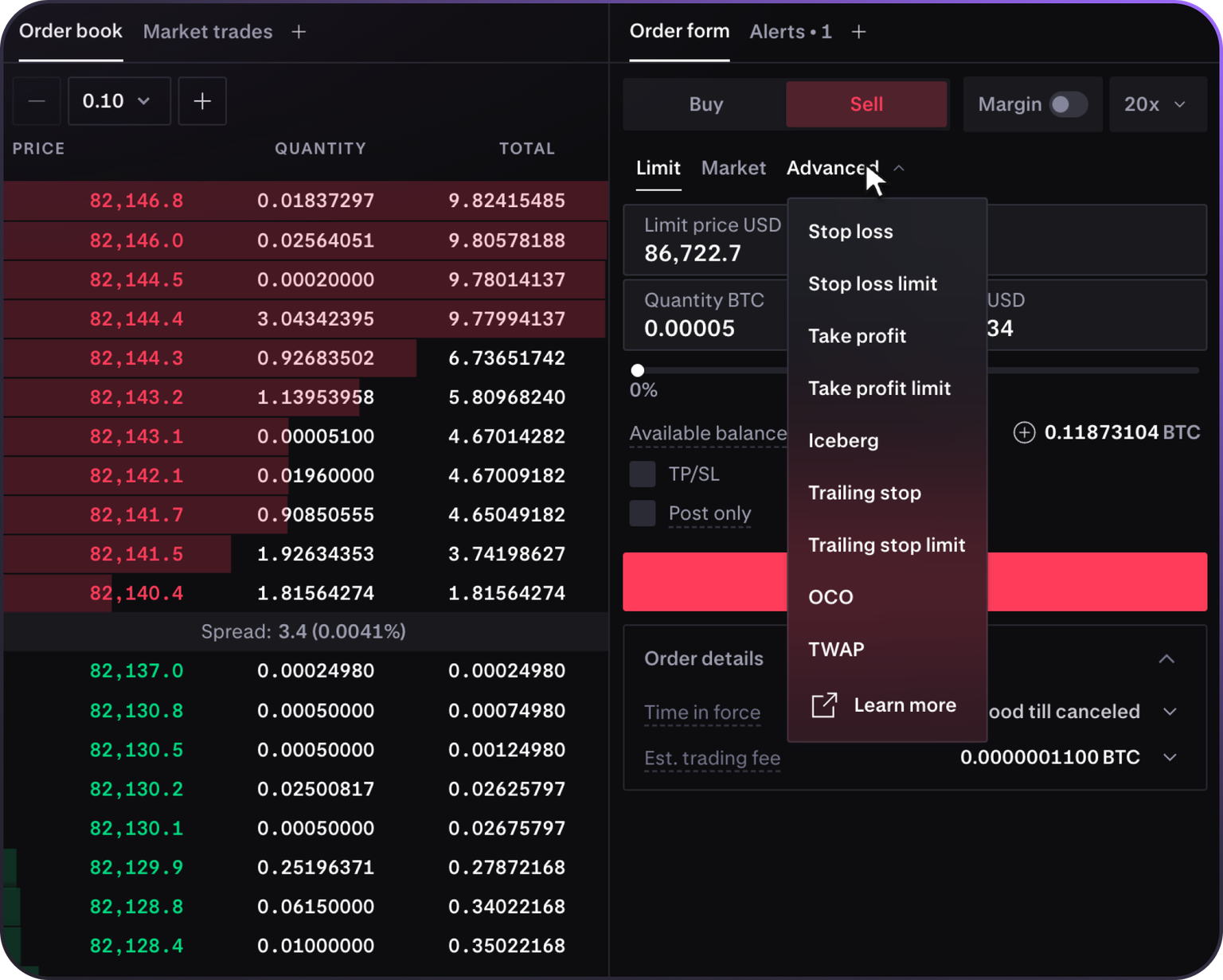Add a new tab beside Alerts

[x=858, y=32]
